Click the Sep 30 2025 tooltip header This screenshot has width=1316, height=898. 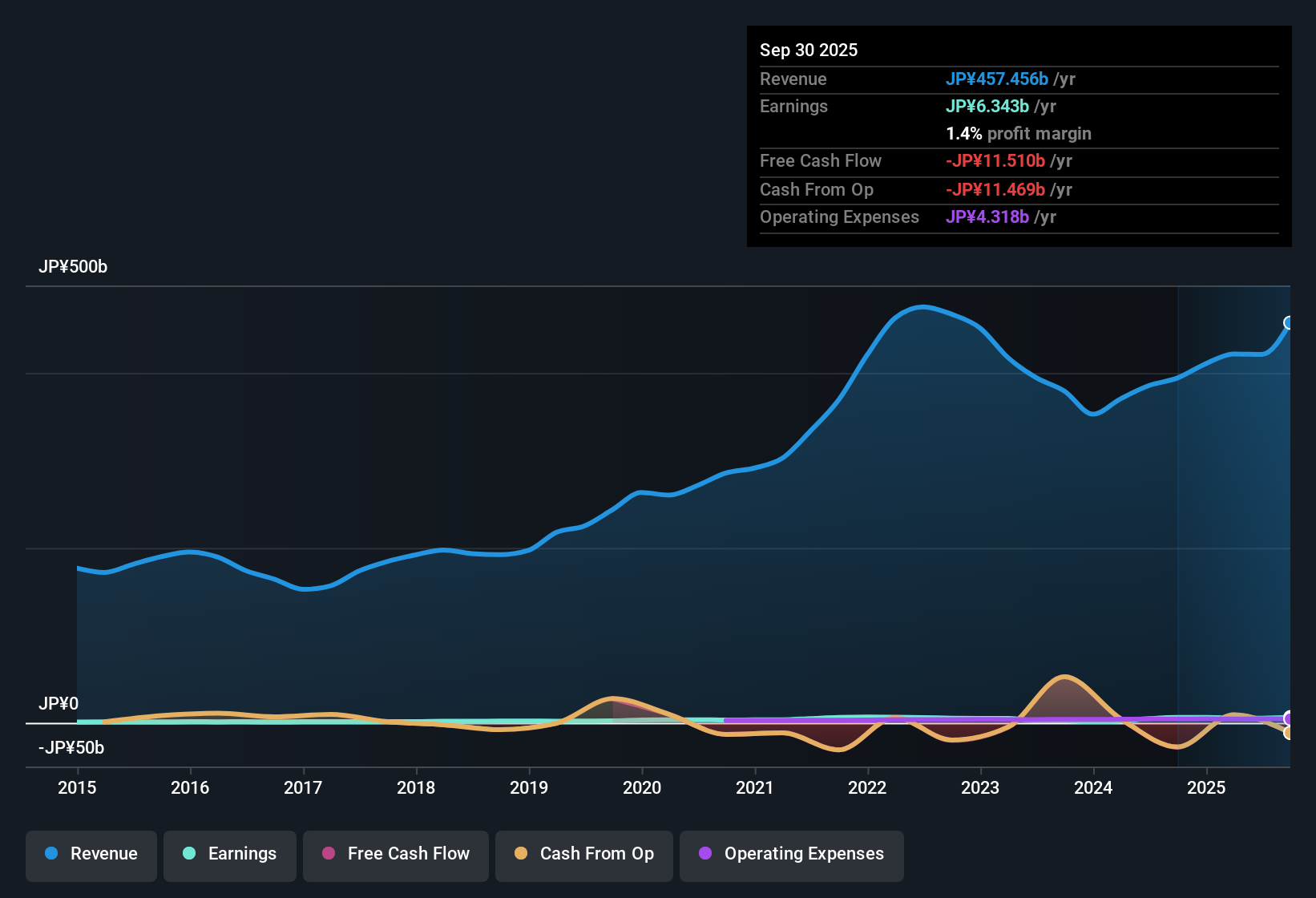(809, 50)
